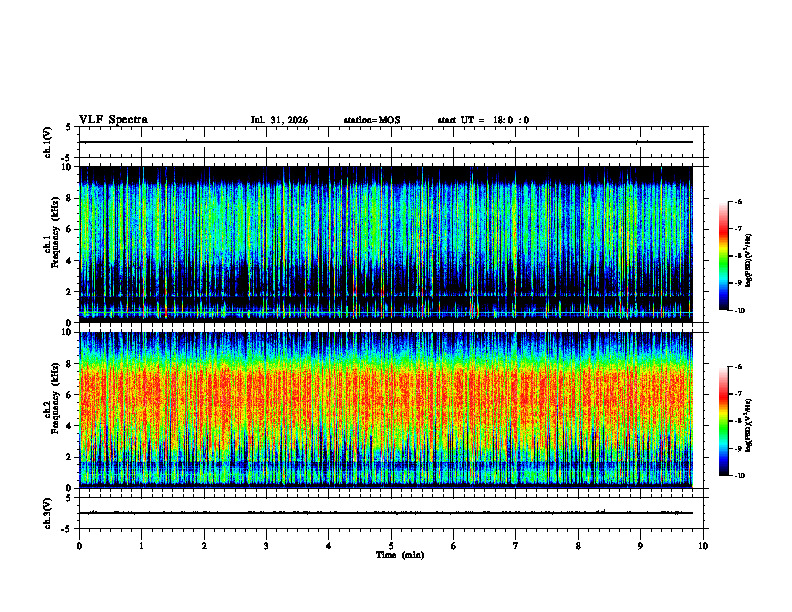Click the "station=MOS" header label
The width and height of the screenshot is (792, 612).
point(372,120)
